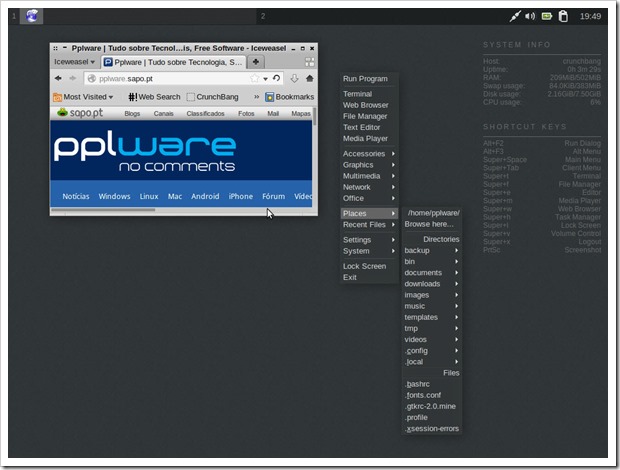Viewport: 620px width, 470px height.
Task: Open the downloads arrow icon in toolbar
Action: tap(294, 78)
